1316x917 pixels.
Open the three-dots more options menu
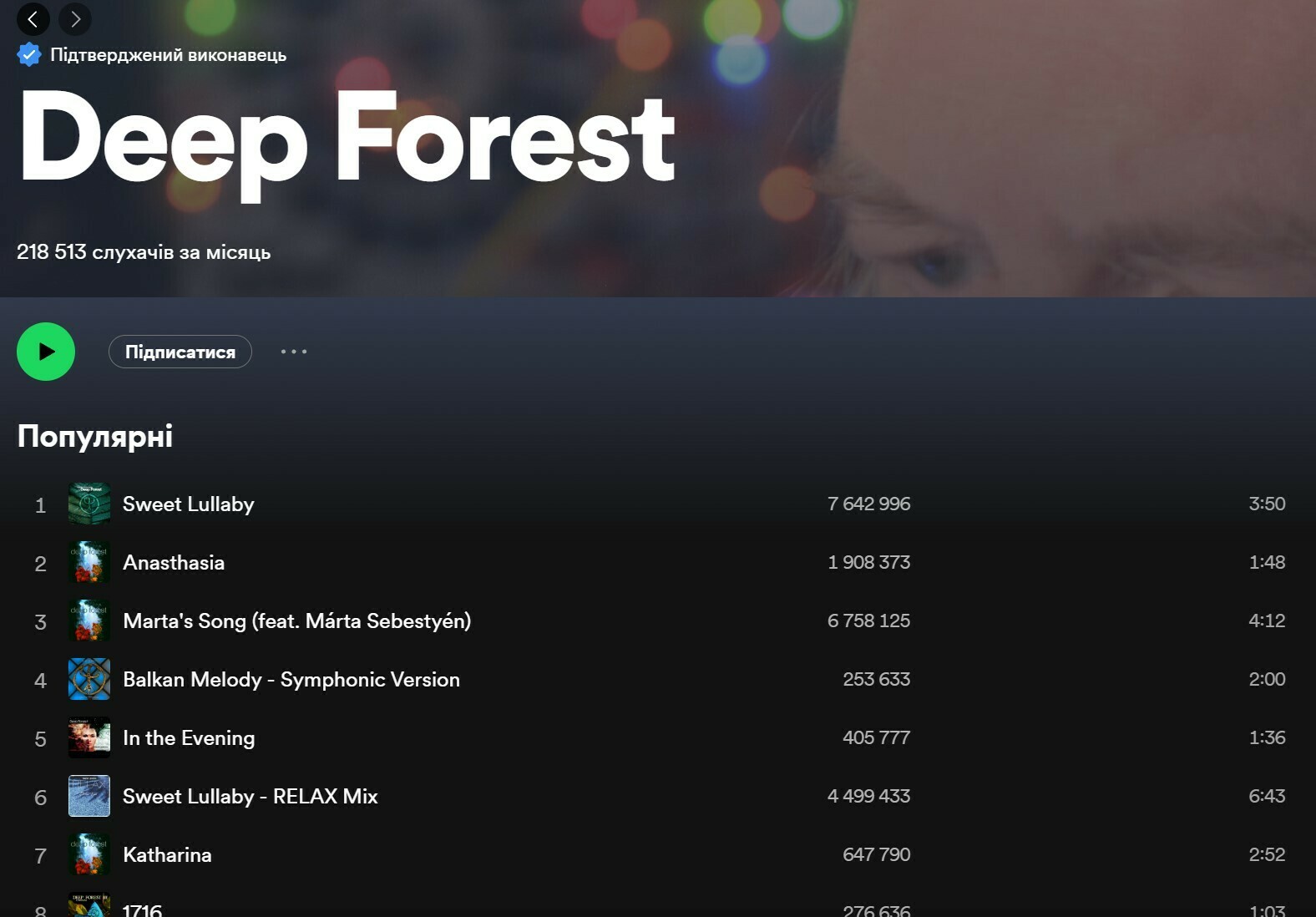point(294,352)
